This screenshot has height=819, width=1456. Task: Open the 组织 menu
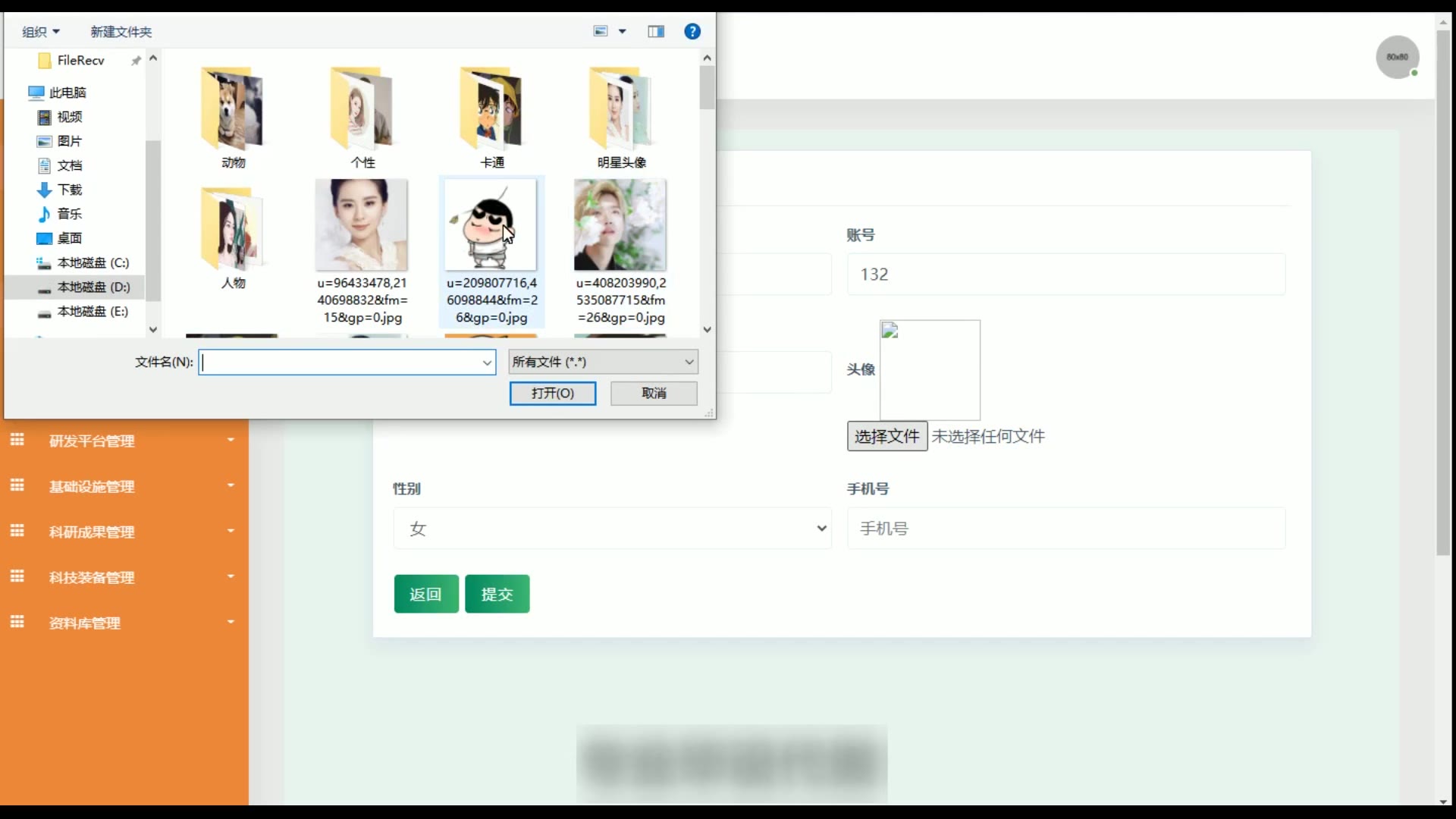tap(40, 31)
